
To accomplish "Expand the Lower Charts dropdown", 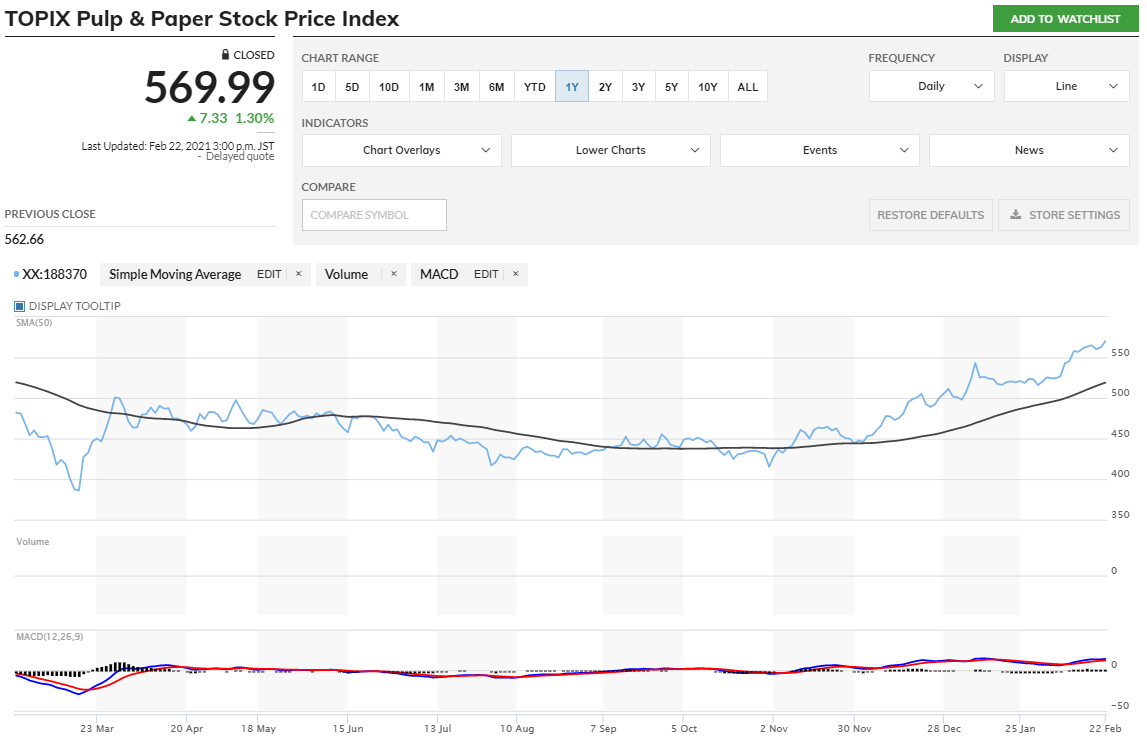I will coord(610,150).
